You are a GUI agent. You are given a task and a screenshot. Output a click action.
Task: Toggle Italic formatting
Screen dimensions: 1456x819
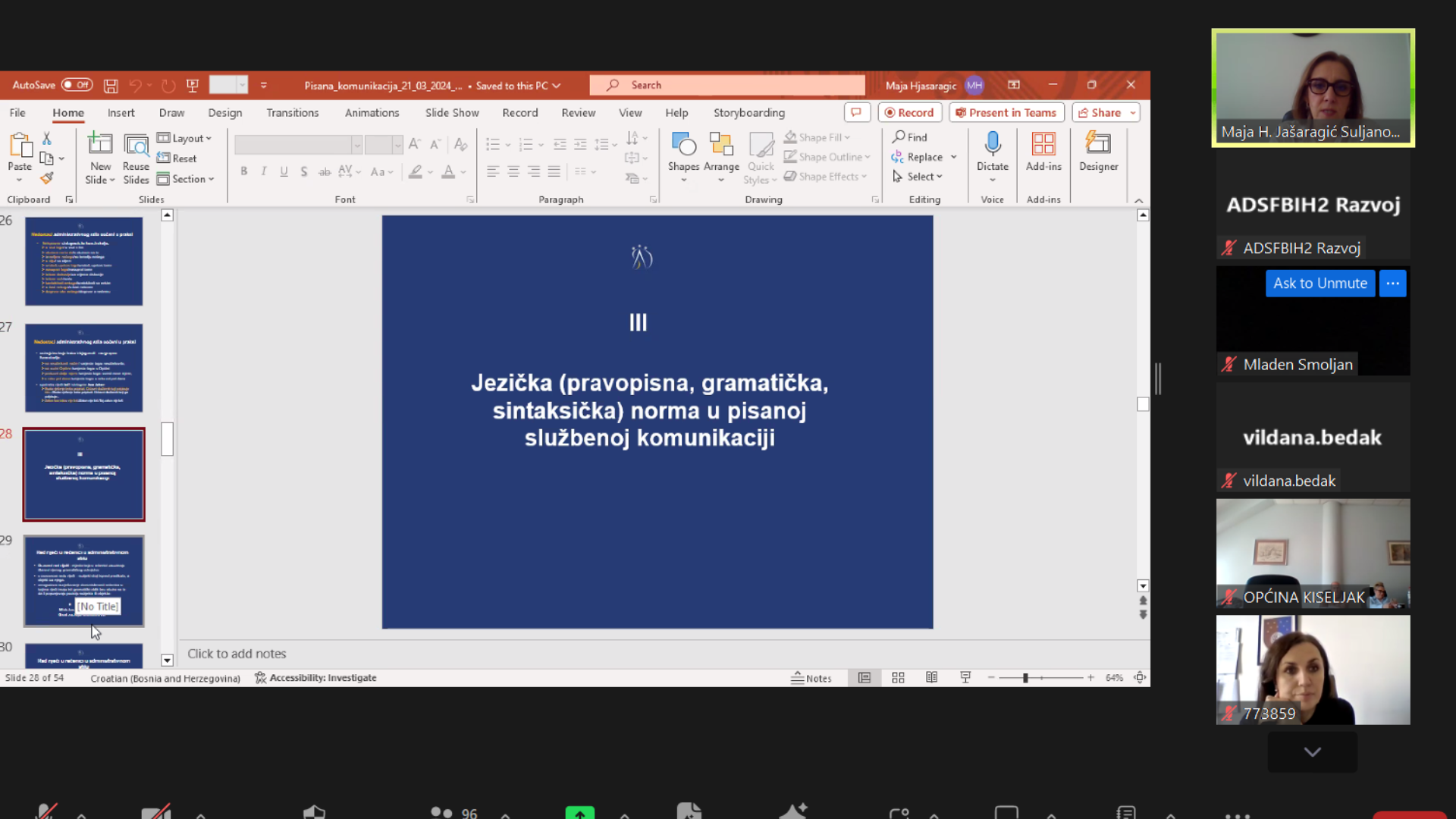264,171
